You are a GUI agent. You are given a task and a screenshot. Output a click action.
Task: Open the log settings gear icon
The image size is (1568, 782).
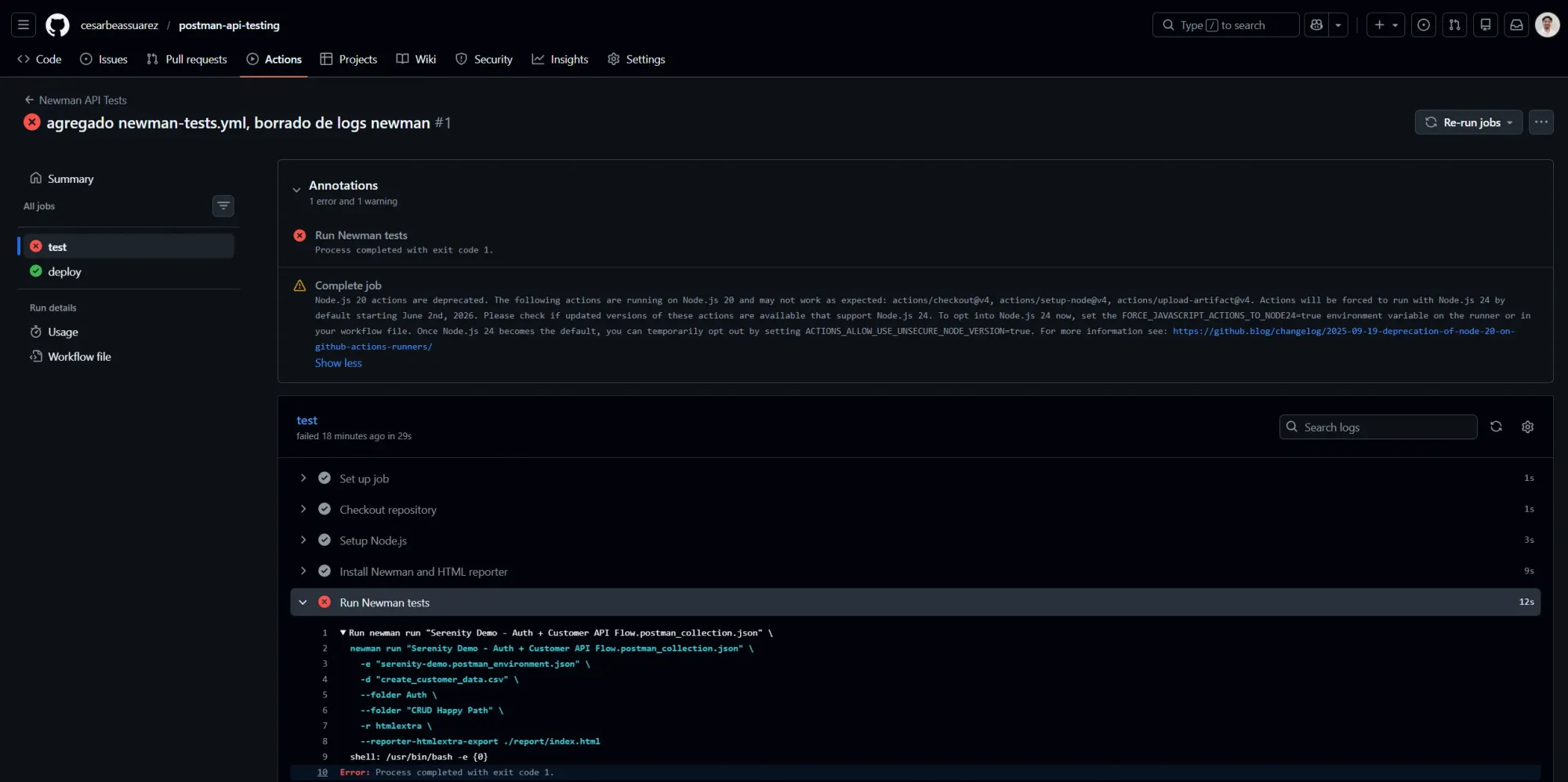click(1526, 427)
